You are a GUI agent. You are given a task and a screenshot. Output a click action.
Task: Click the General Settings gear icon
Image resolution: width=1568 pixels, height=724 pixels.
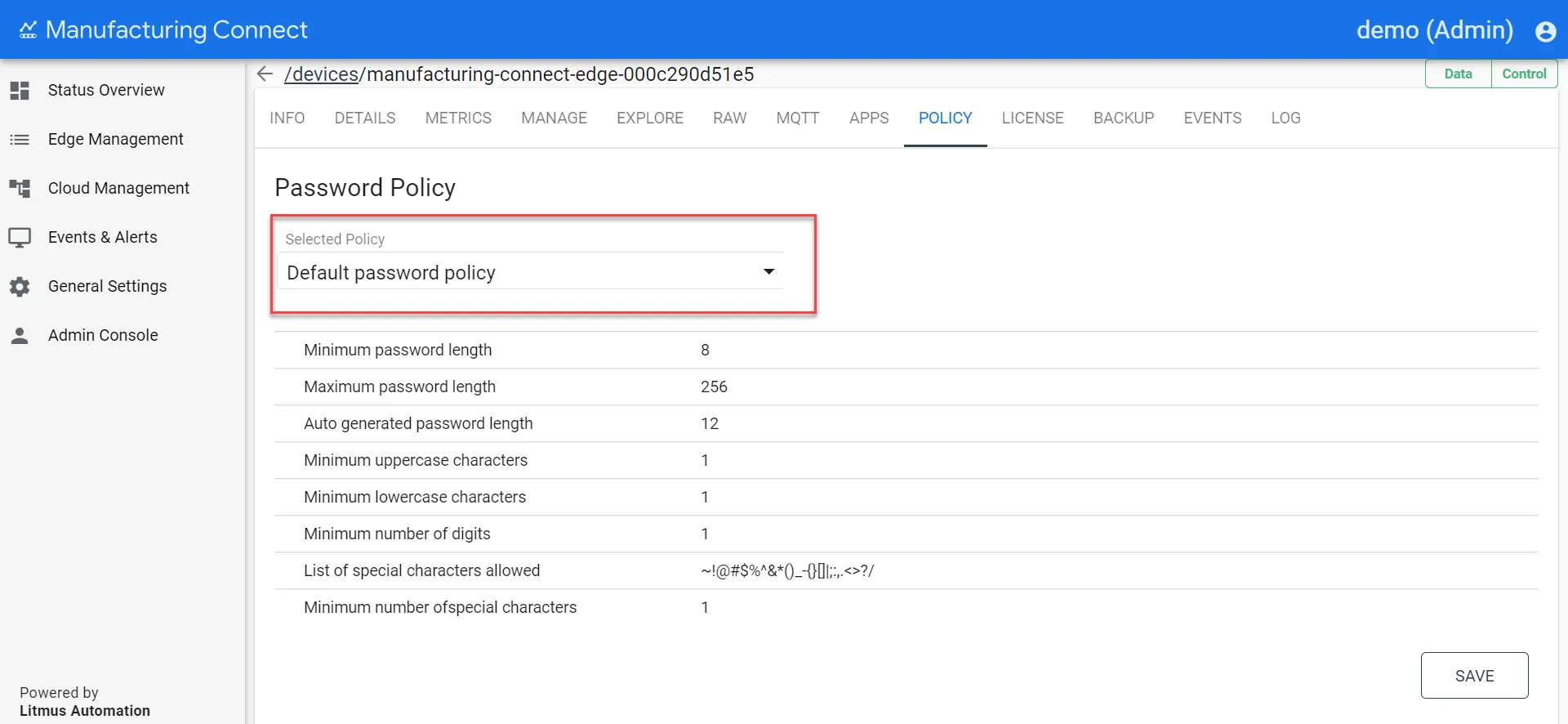click(x=20, y=287)
